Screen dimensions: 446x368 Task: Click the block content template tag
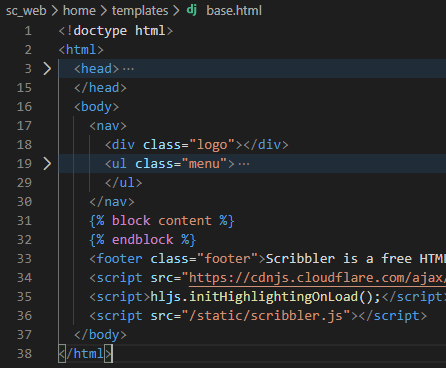(x=162, y=221)
